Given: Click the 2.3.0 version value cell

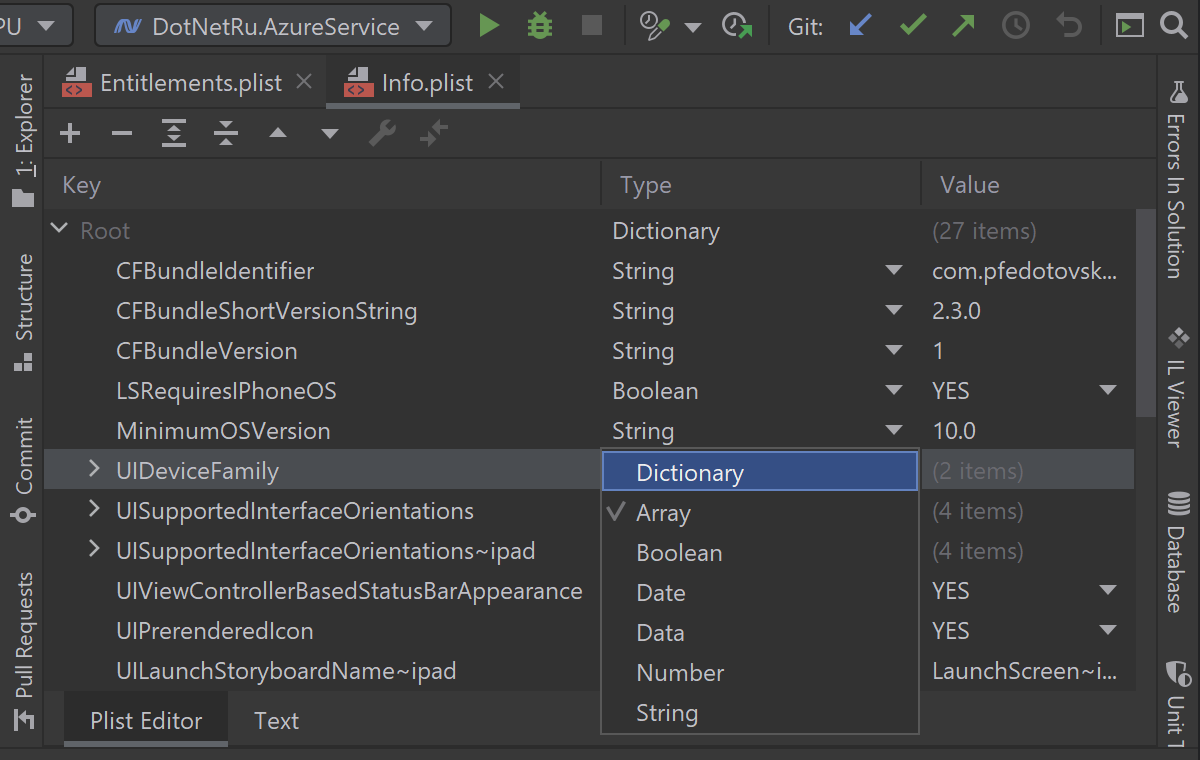Looking at the screenshot, I should pyautogui.click(x=1027, y=311).
